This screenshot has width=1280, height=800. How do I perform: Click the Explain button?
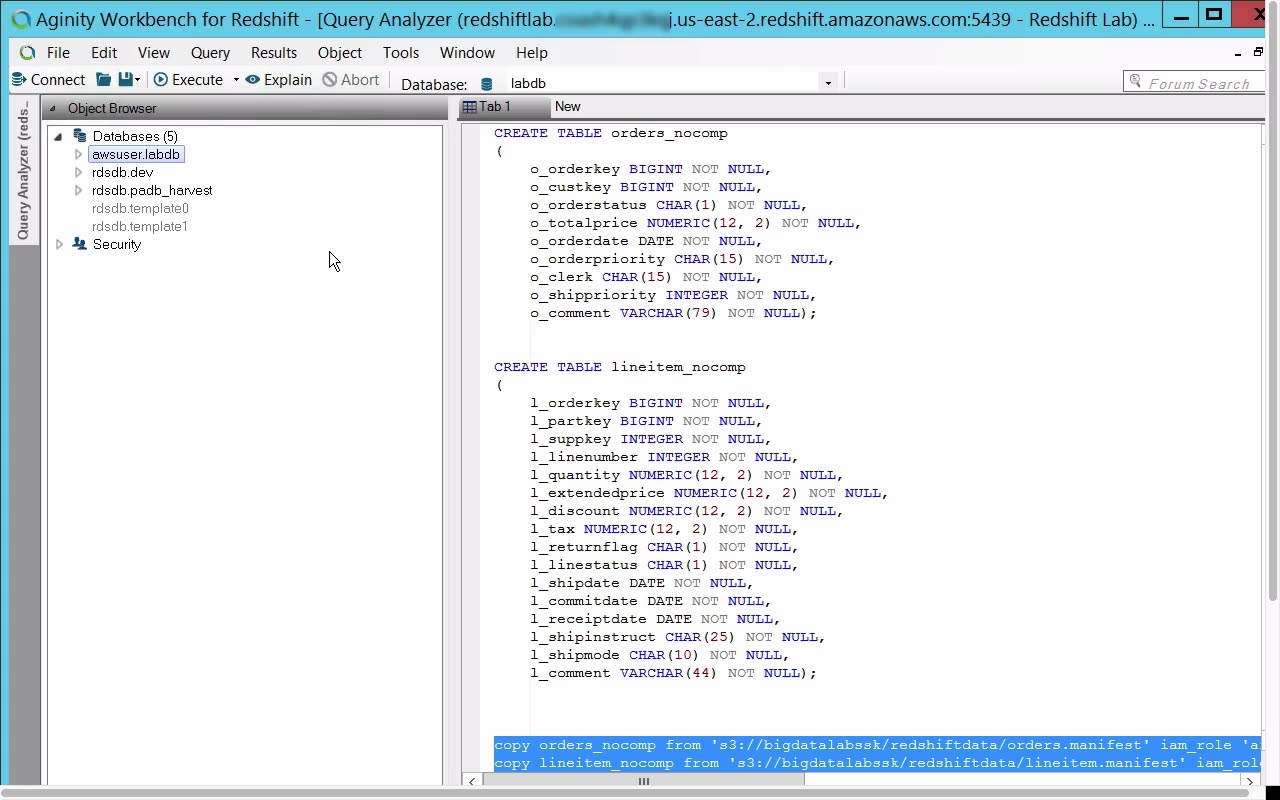point(279,80)
